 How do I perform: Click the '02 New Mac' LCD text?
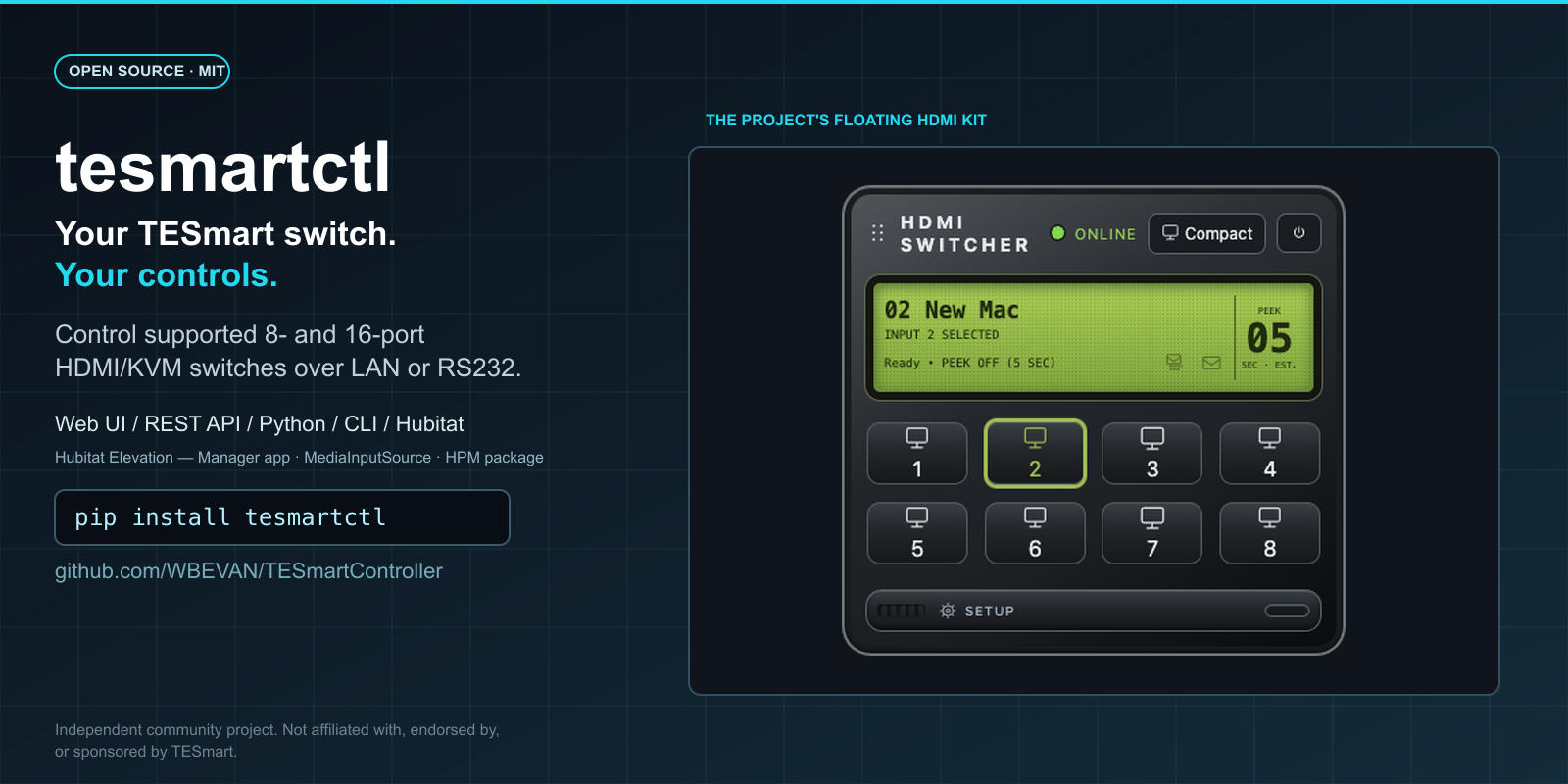pos(952,310)
